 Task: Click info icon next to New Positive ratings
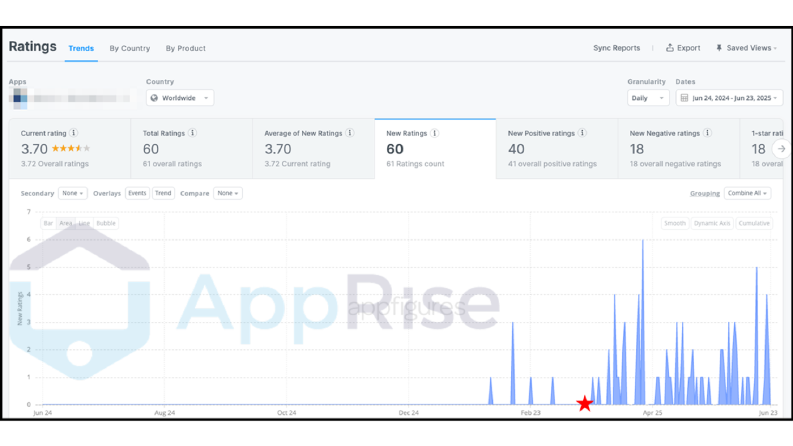582,133
